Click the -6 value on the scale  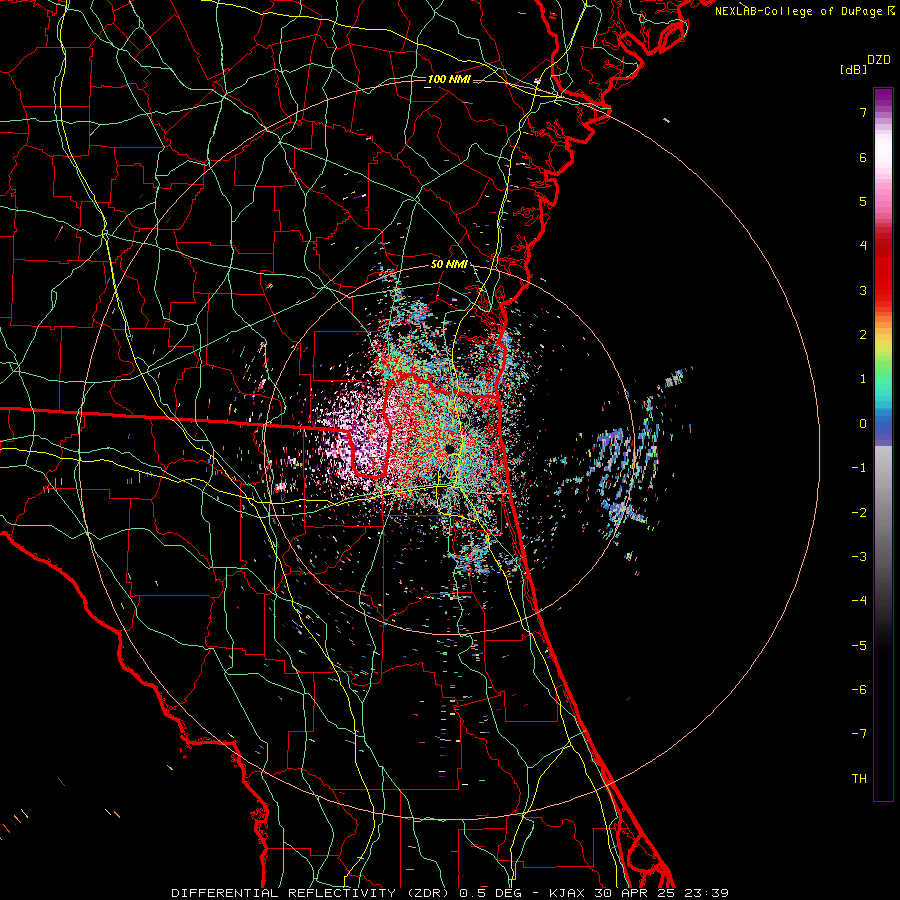click(x=859, y=689)
